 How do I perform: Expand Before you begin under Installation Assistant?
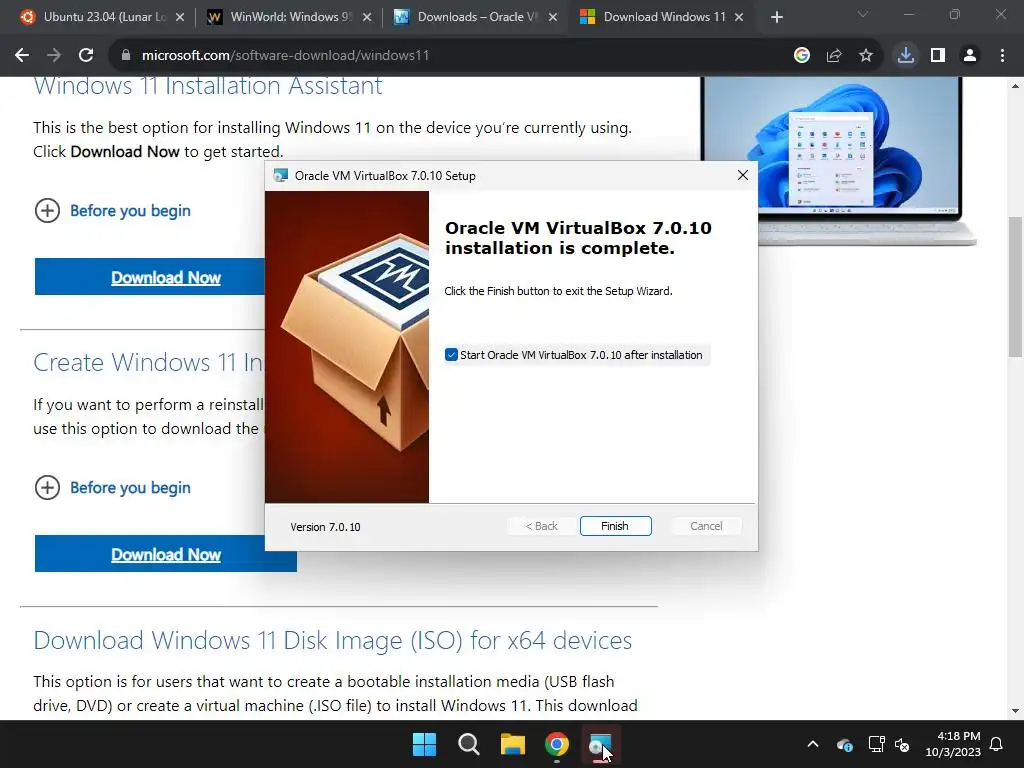pyautogui.click(x=112, y=210)
